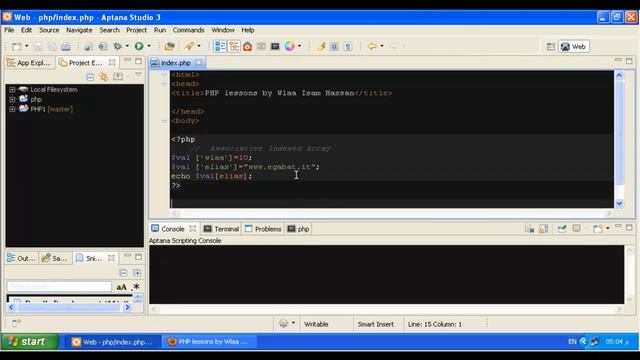Open the Window menu

click(223, 30)
